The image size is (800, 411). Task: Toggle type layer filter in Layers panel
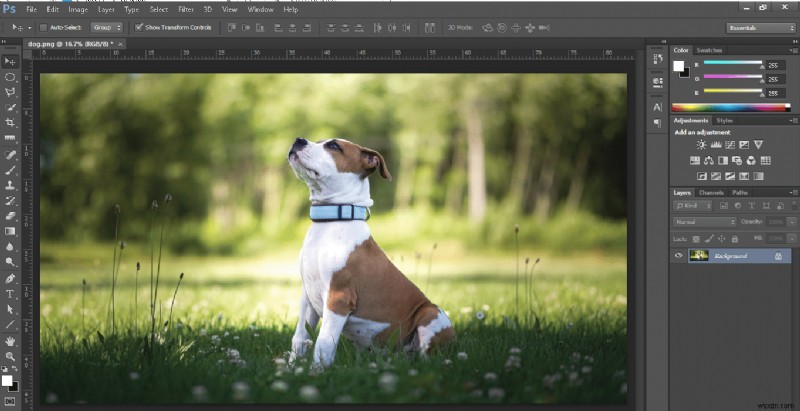click(752, 206)
